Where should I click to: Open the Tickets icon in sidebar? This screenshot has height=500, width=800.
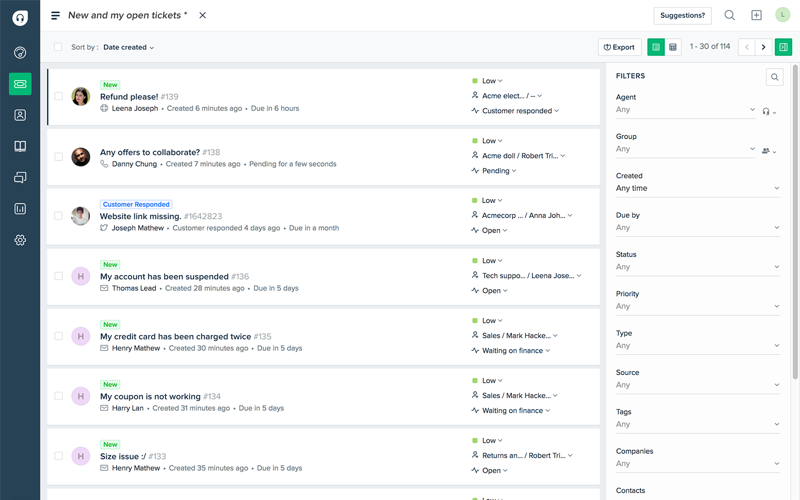20,84
